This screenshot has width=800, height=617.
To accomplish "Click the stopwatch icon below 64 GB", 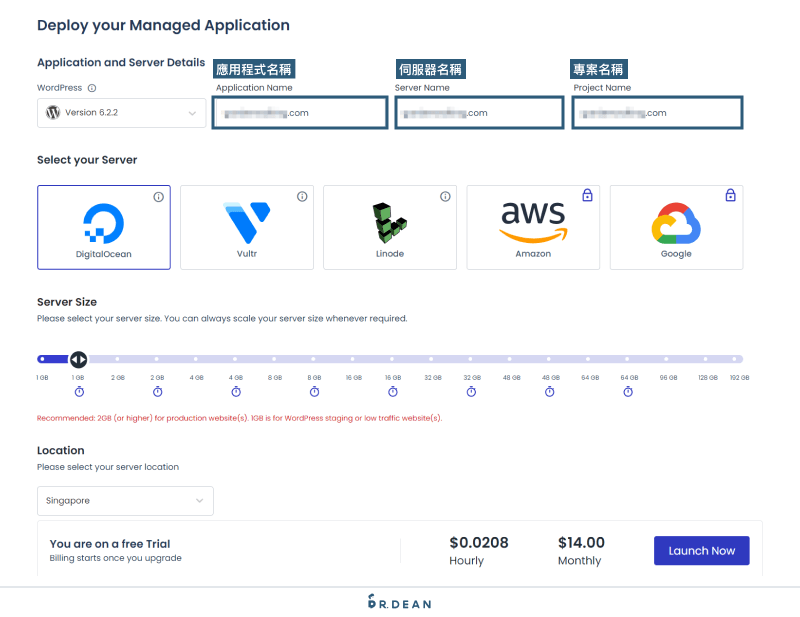I will tap(628, 392).
